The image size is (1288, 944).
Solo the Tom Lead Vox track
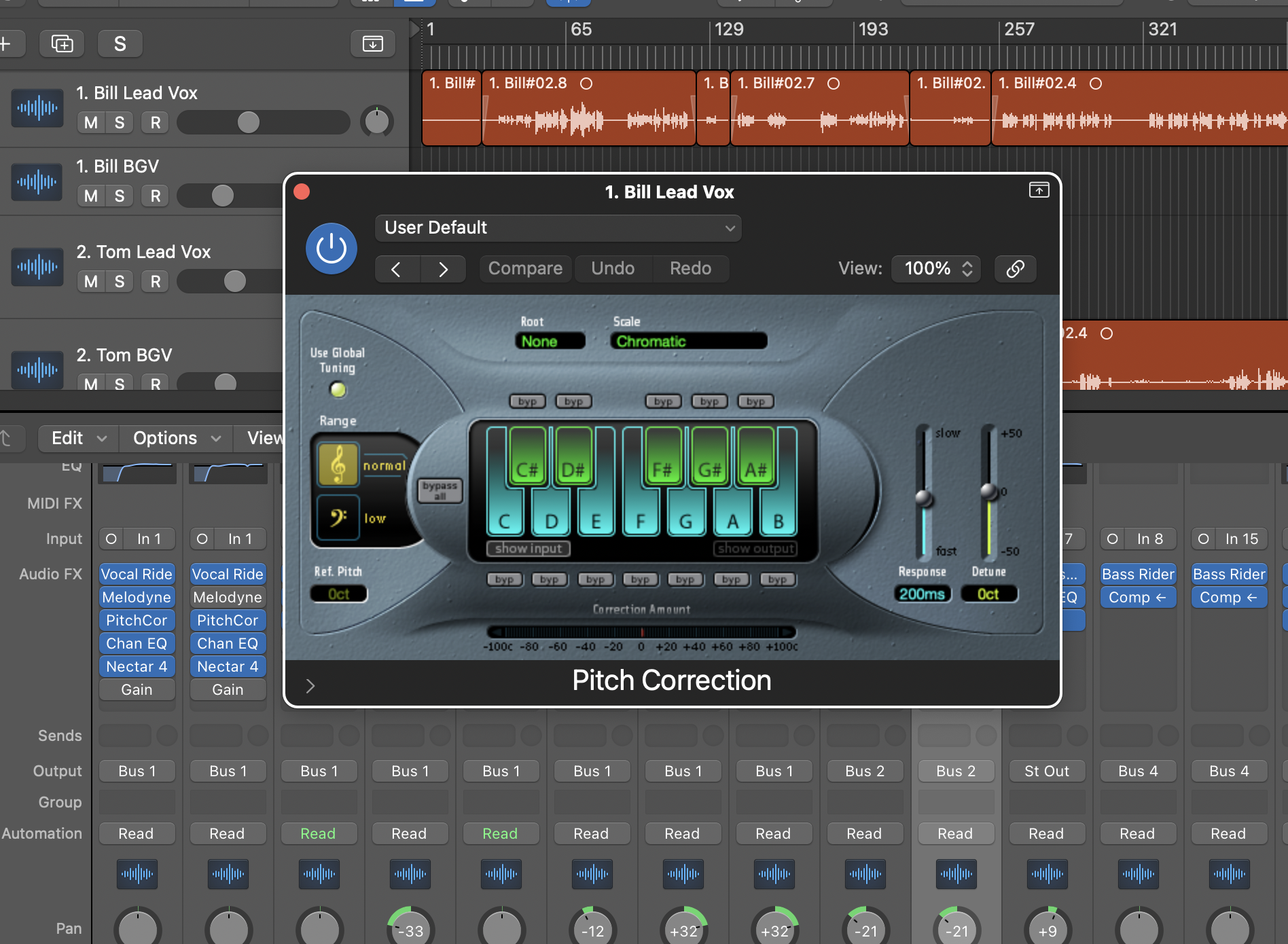(x=120, y=282)
